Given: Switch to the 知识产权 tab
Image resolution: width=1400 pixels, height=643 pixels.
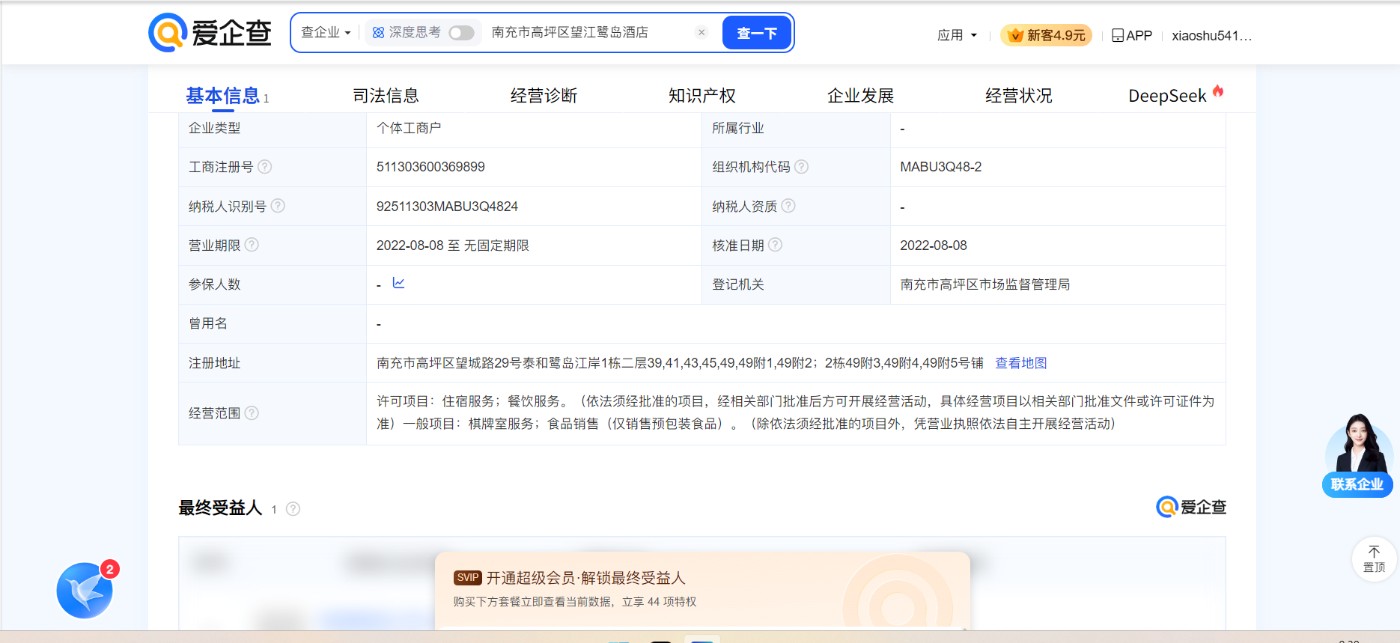Looking at the screenshot, I should [x=702, y=96].
